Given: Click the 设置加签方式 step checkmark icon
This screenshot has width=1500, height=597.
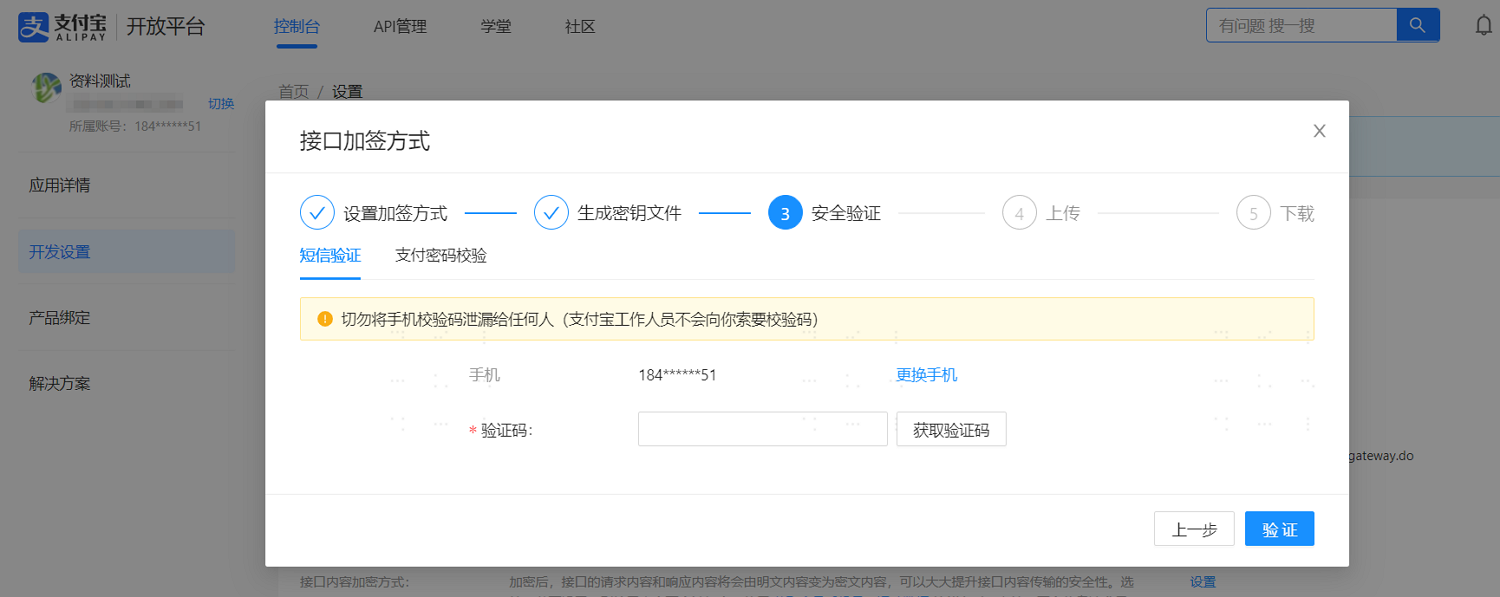Looking at the screenshot, I should (x=317, y=213).
